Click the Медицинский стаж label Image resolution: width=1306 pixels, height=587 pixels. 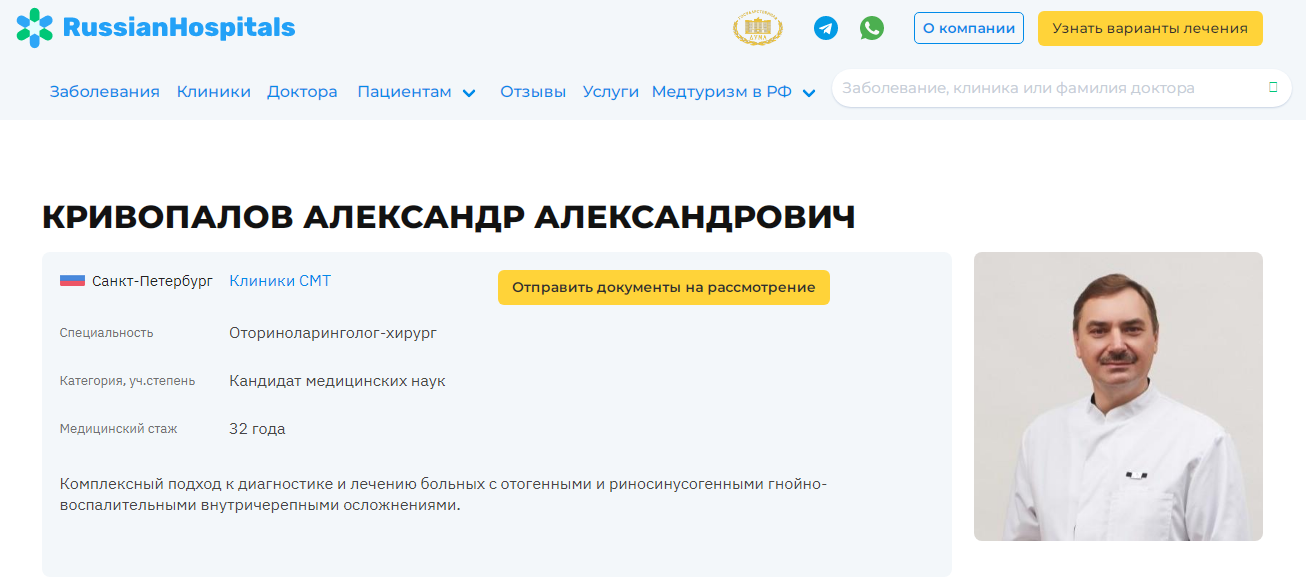pos(118,429)
